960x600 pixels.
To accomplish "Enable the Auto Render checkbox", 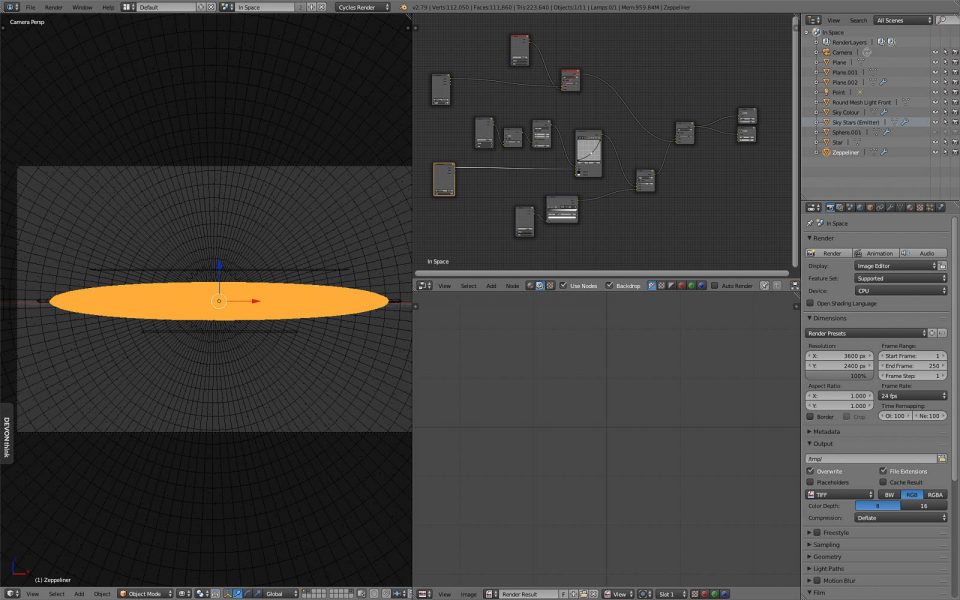I will point(715,285).
